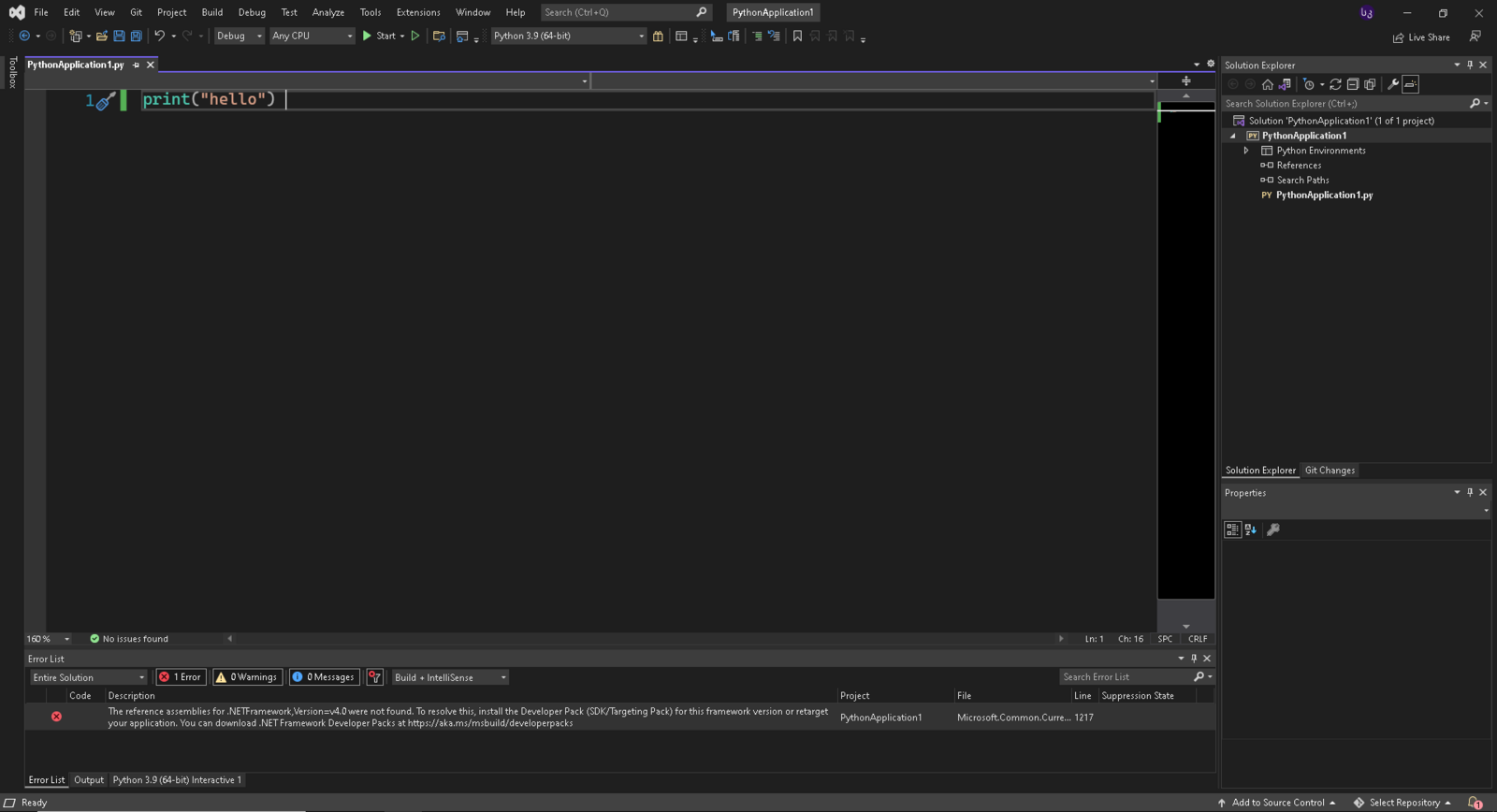Click the Description column header
Viewport: 1497px width, 812px height.
click(132, 696)
